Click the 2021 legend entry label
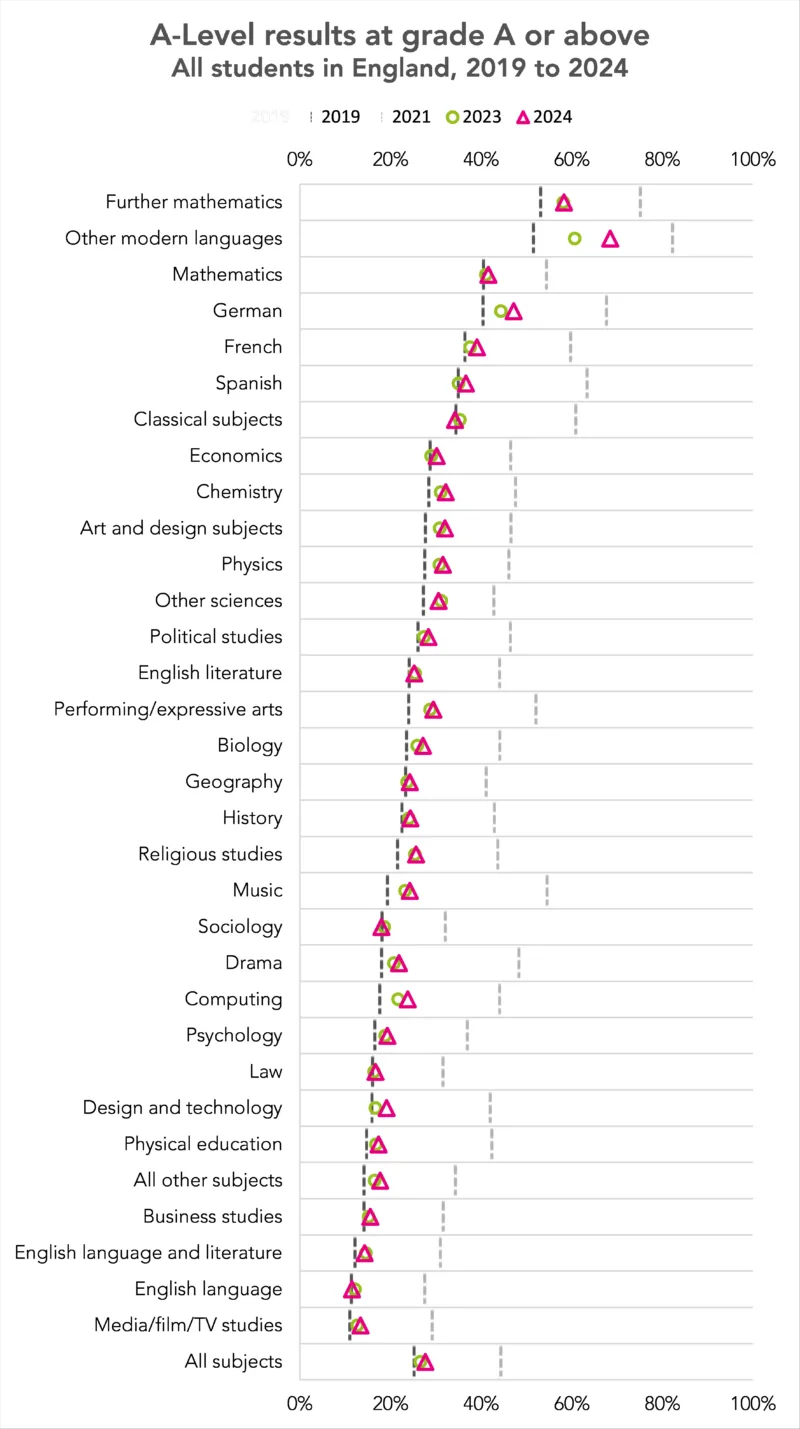Viewport: 800px width, 1429px height. pyautogui.click(x=411, y=117)
